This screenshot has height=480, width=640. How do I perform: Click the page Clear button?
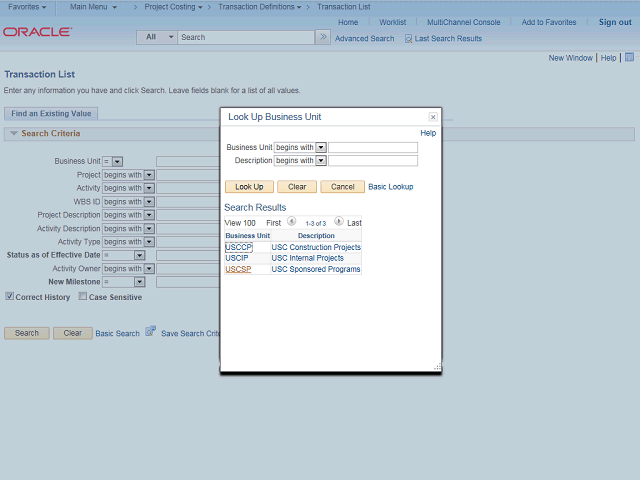[x=73, y=333]
